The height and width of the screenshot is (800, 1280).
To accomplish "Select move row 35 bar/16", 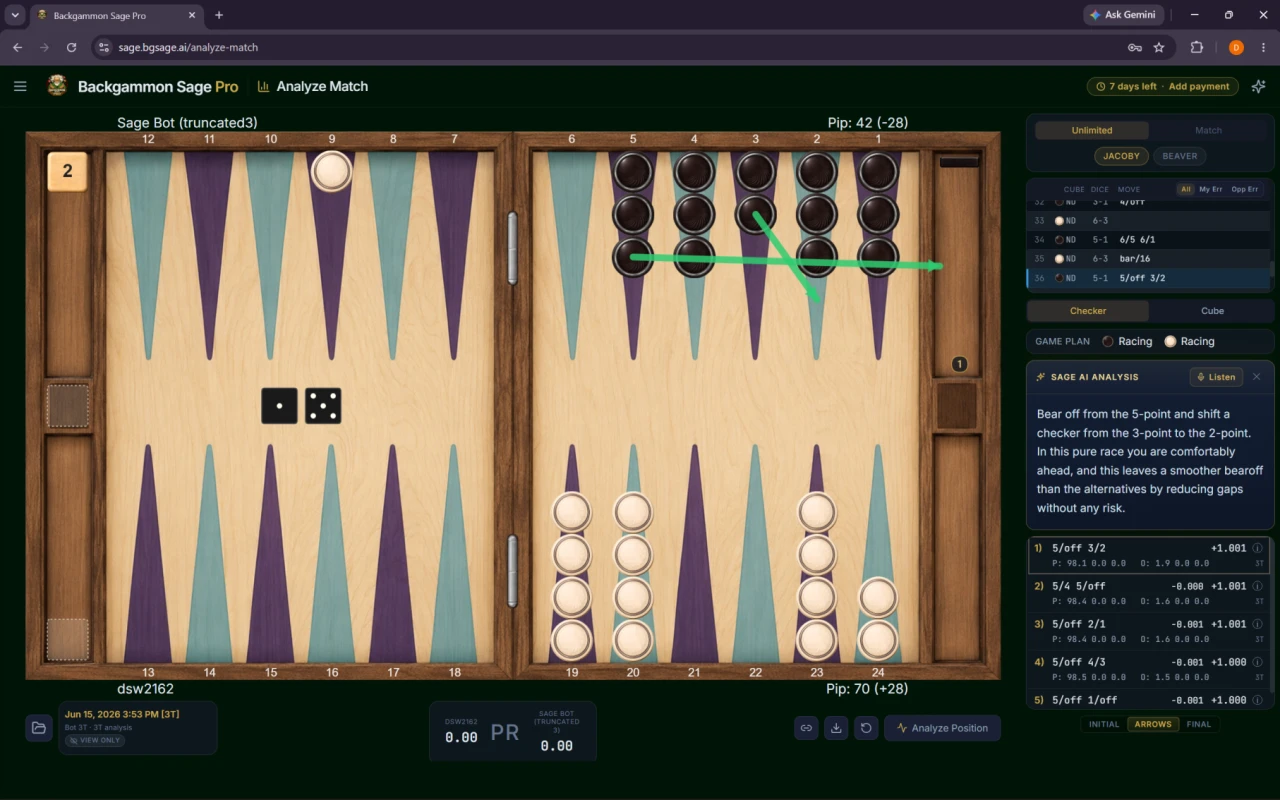I will point(1147,259).
